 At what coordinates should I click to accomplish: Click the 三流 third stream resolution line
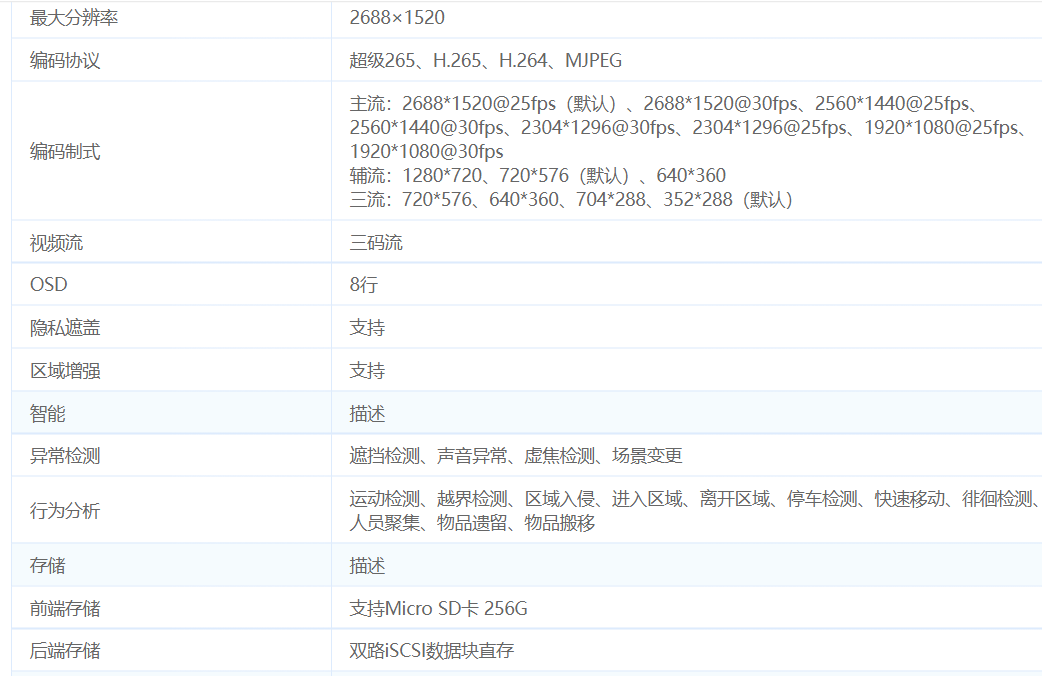coord(570,200)
